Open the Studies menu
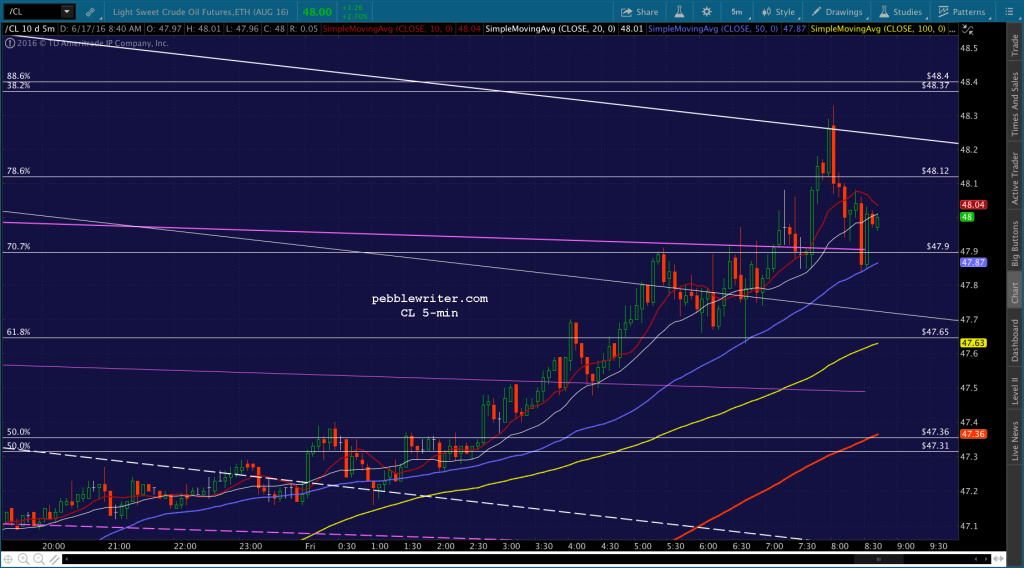This screenshot has height=568, width=1024. [901, 12]
